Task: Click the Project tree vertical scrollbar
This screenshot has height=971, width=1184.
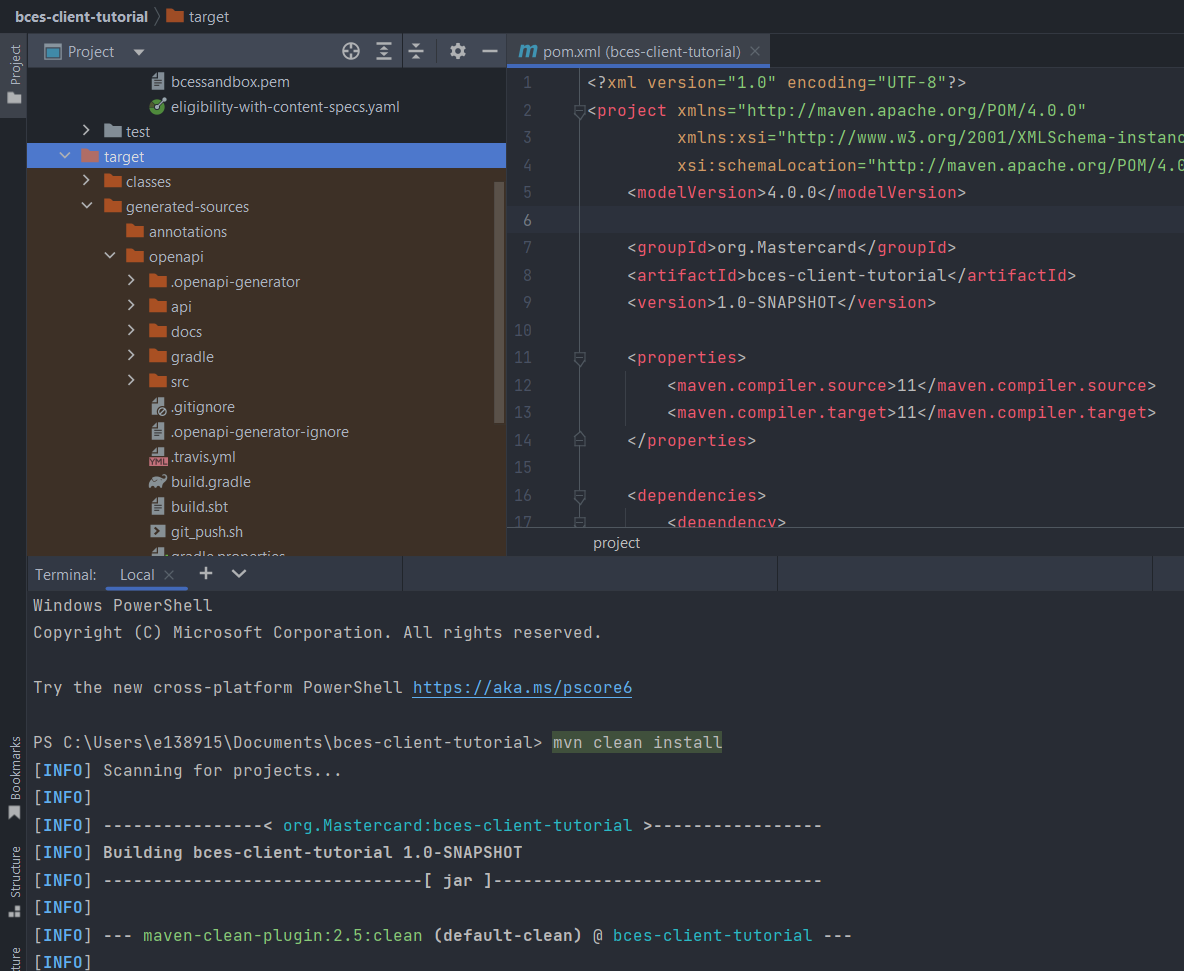Action: (x=499, y=300)
